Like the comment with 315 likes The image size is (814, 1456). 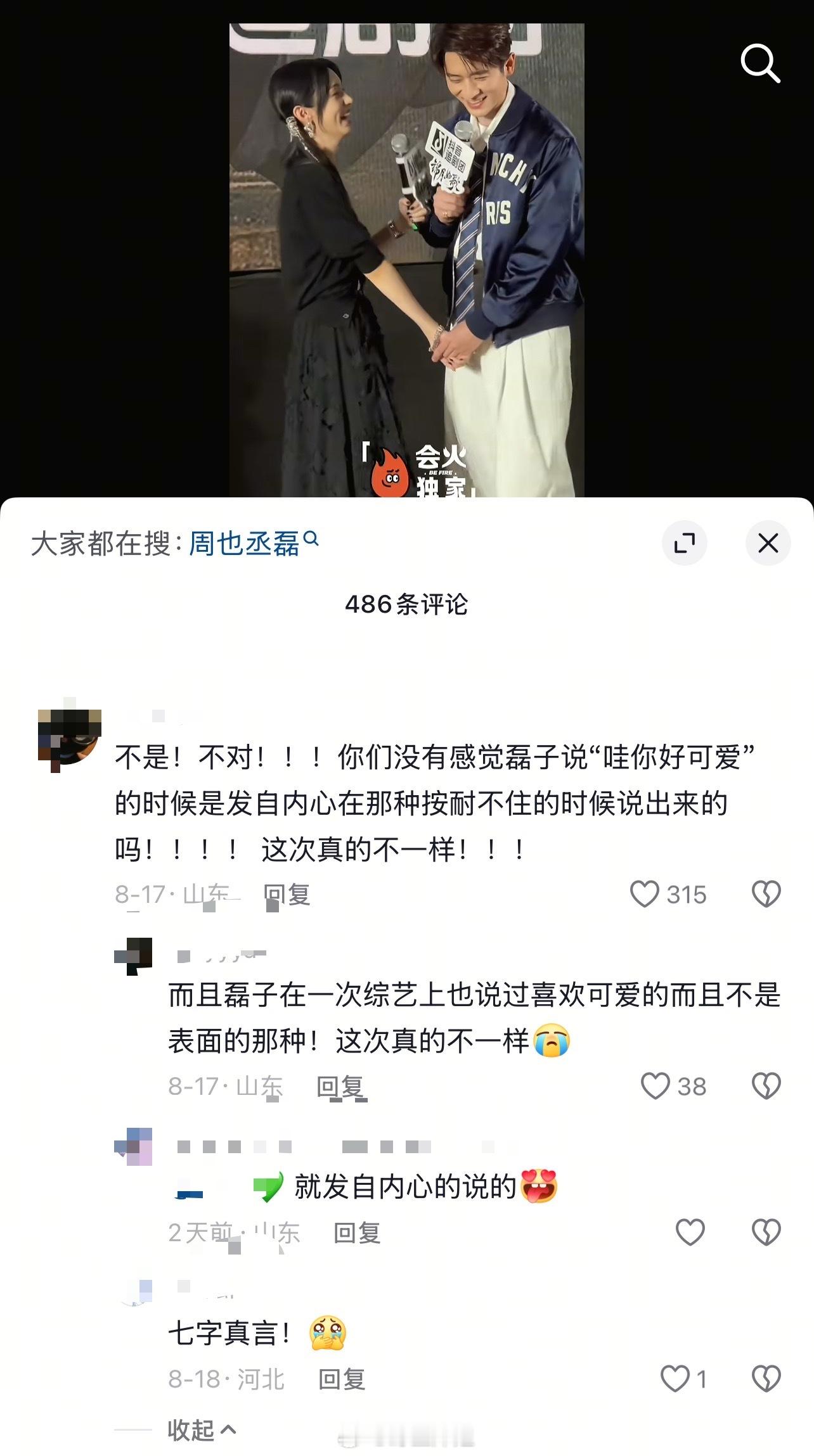pyautogui.click(x=645, y=894)
